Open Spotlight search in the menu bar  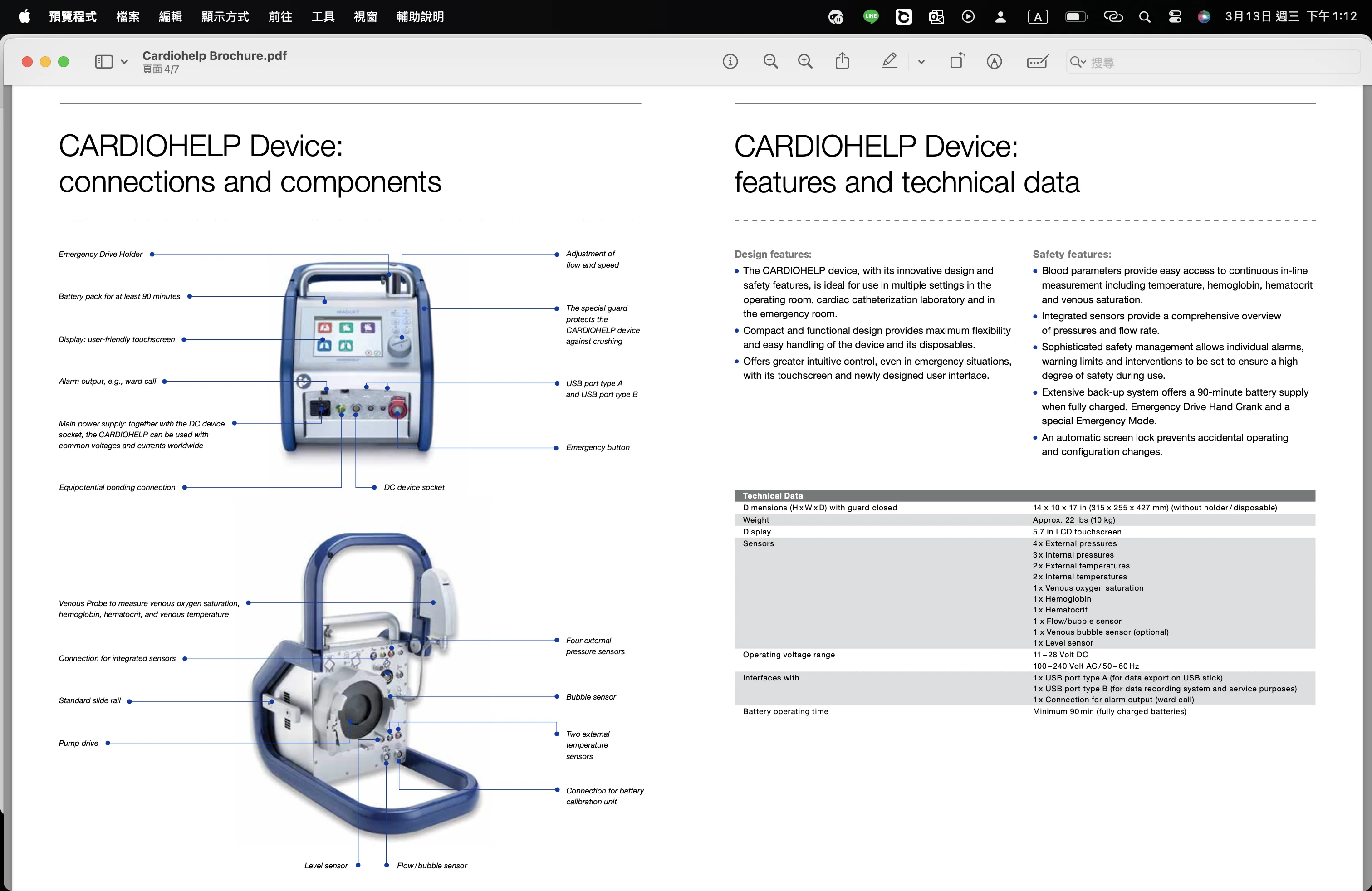(x=1145, y=17)
